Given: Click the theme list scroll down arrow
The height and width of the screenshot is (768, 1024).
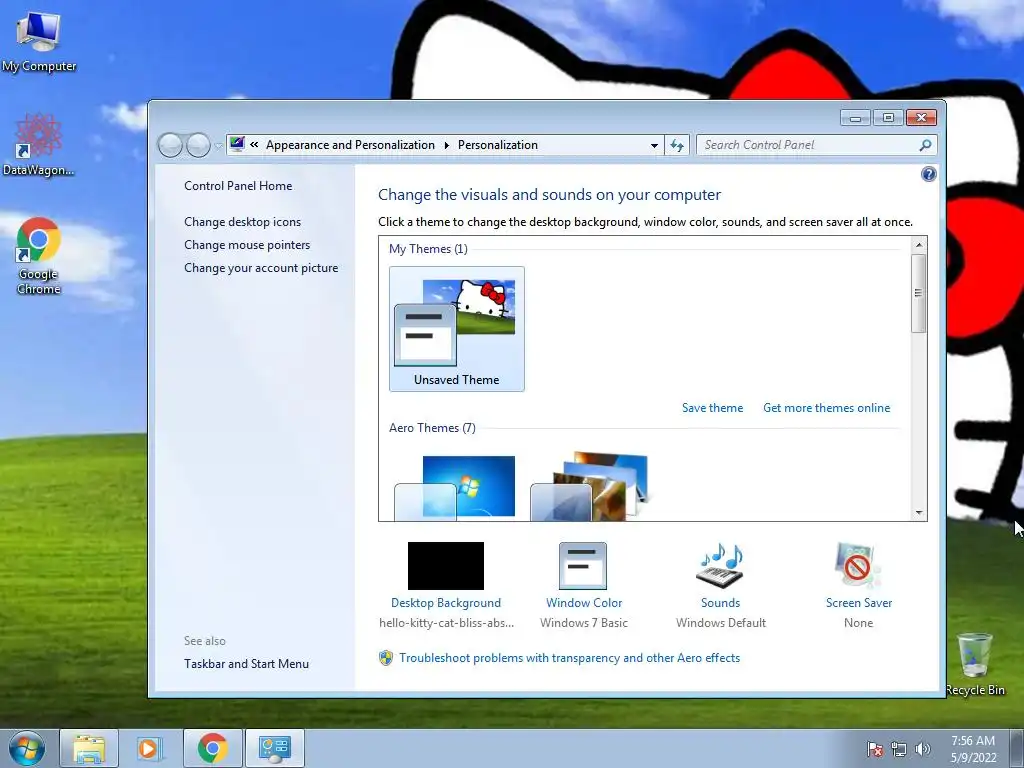Looking at the screenshot, I should tap(919, 513).
